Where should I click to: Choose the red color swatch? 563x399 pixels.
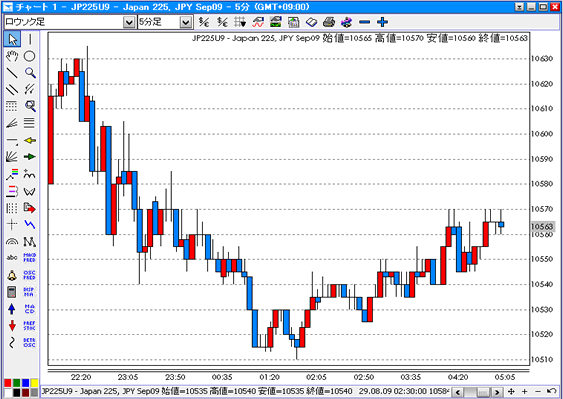point(8,383)
